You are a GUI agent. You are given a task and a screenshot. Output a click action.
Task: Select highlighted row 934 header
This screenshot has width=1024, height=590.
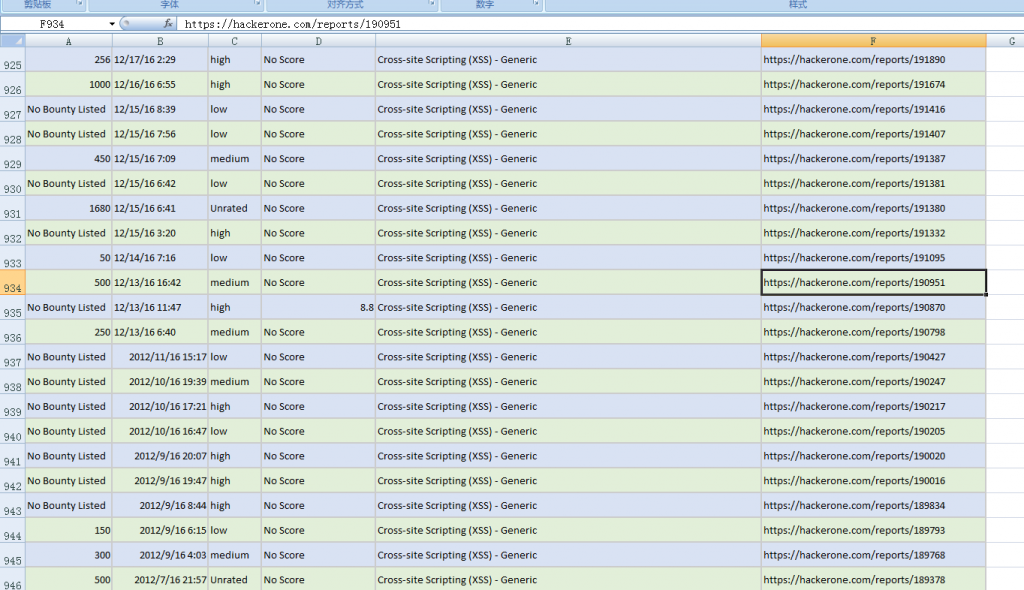12,283
